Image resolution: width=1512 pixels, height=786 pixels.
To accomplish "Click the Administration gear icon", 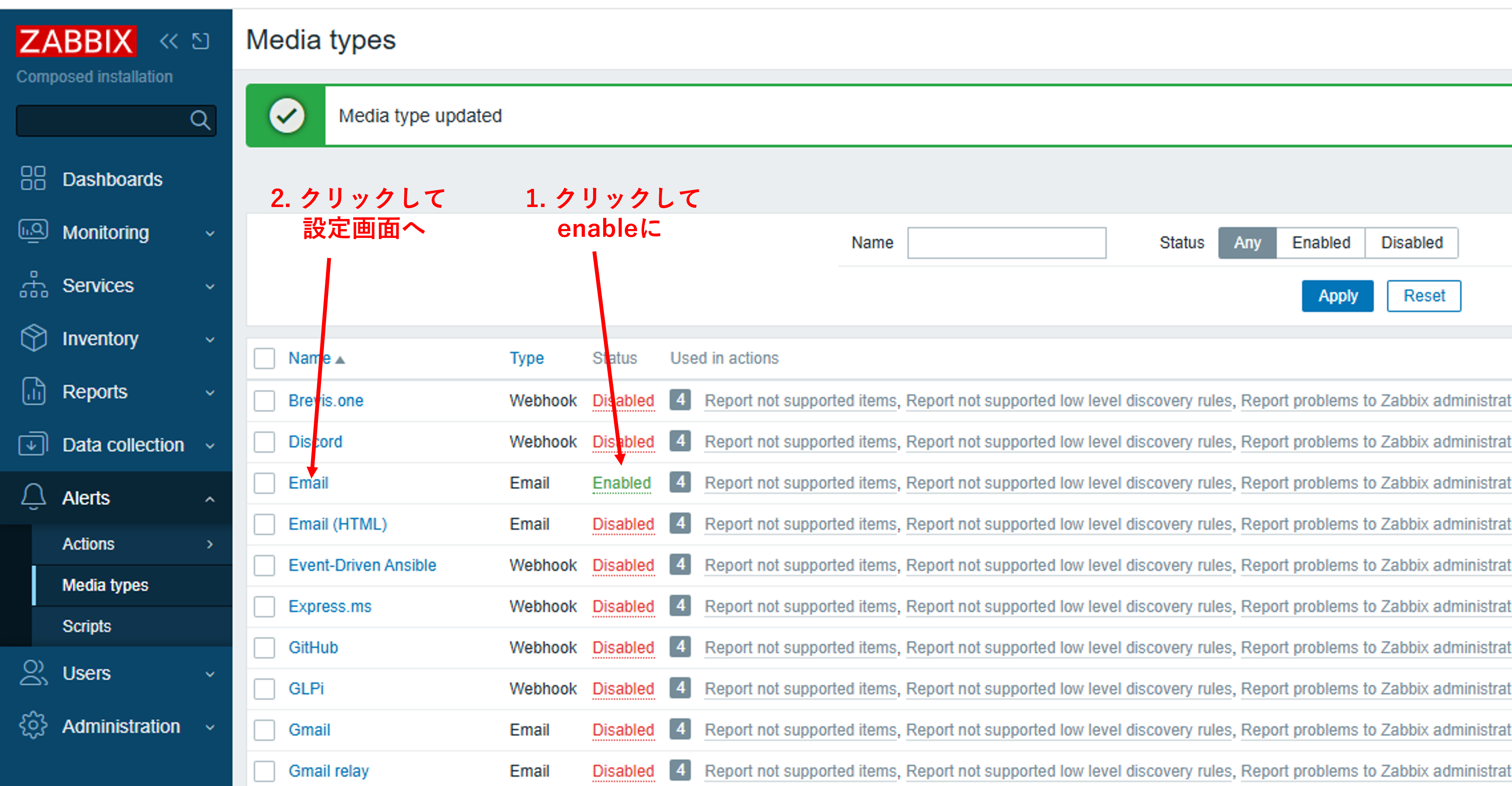I will [33, 726].
